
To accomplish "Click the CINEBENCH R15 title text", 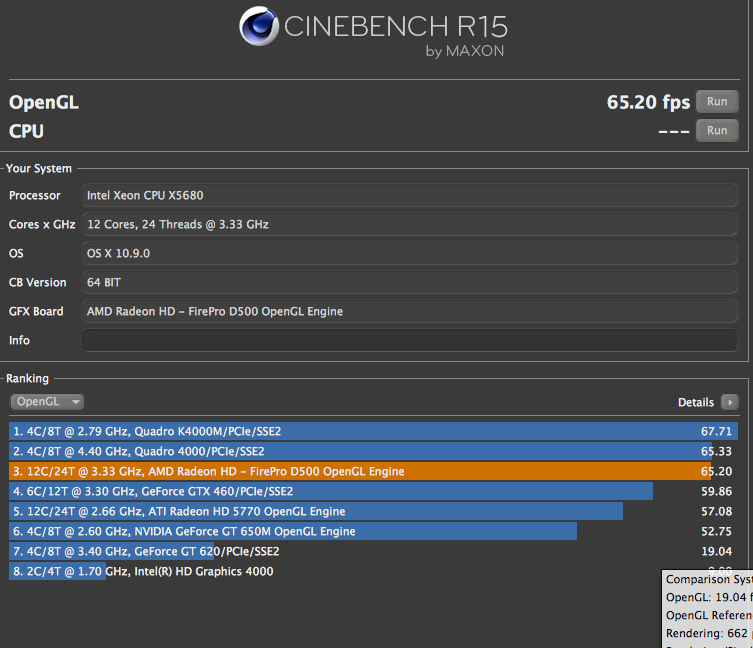I will (396, 26).
